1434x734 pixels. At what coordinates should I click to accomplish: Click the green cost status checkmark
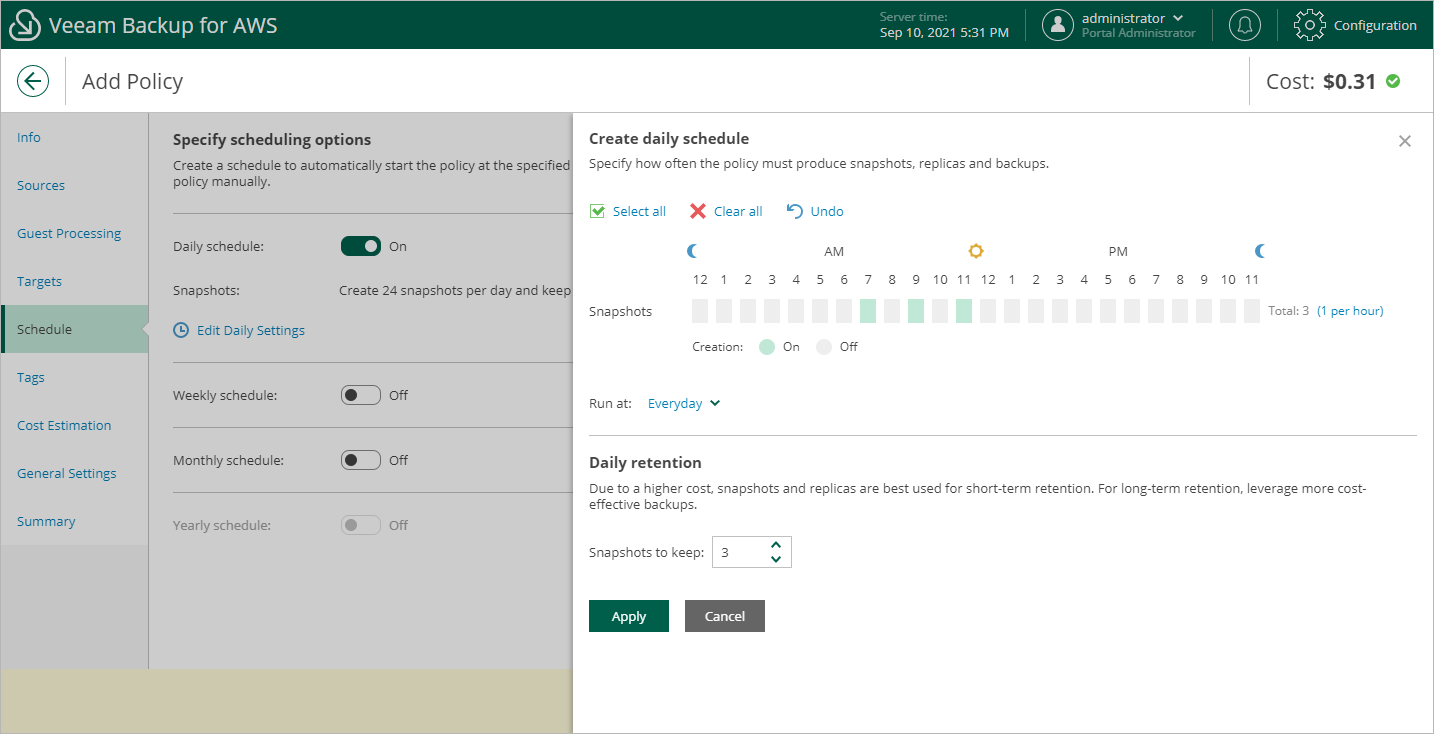pyautogui.click(x=1393, y=81)
